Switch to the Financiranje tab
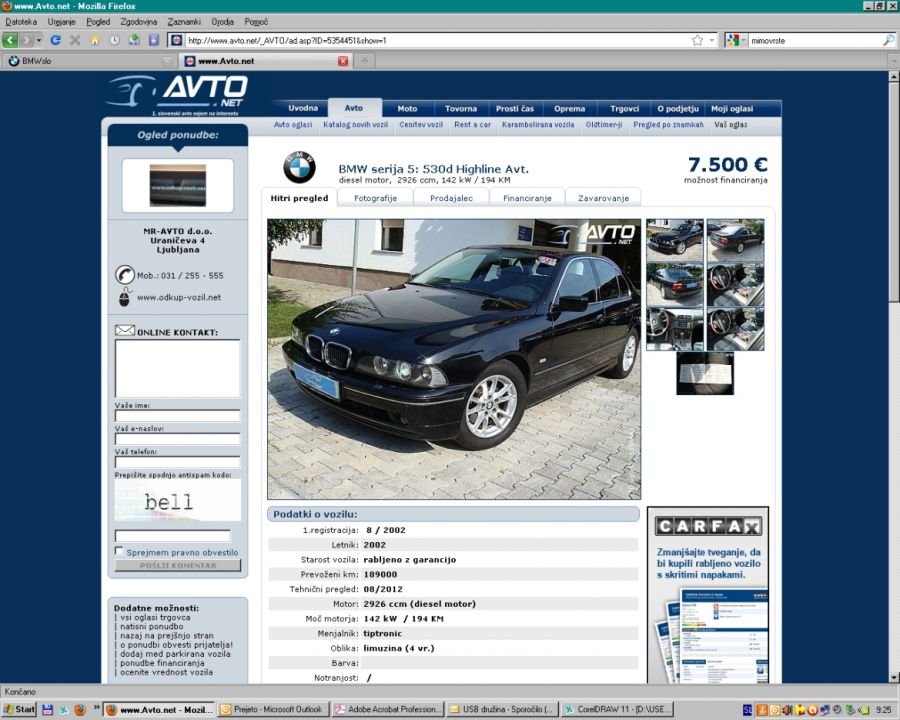Image resolution: width=900 pixels, height=720 pixels. click(527, 198)
